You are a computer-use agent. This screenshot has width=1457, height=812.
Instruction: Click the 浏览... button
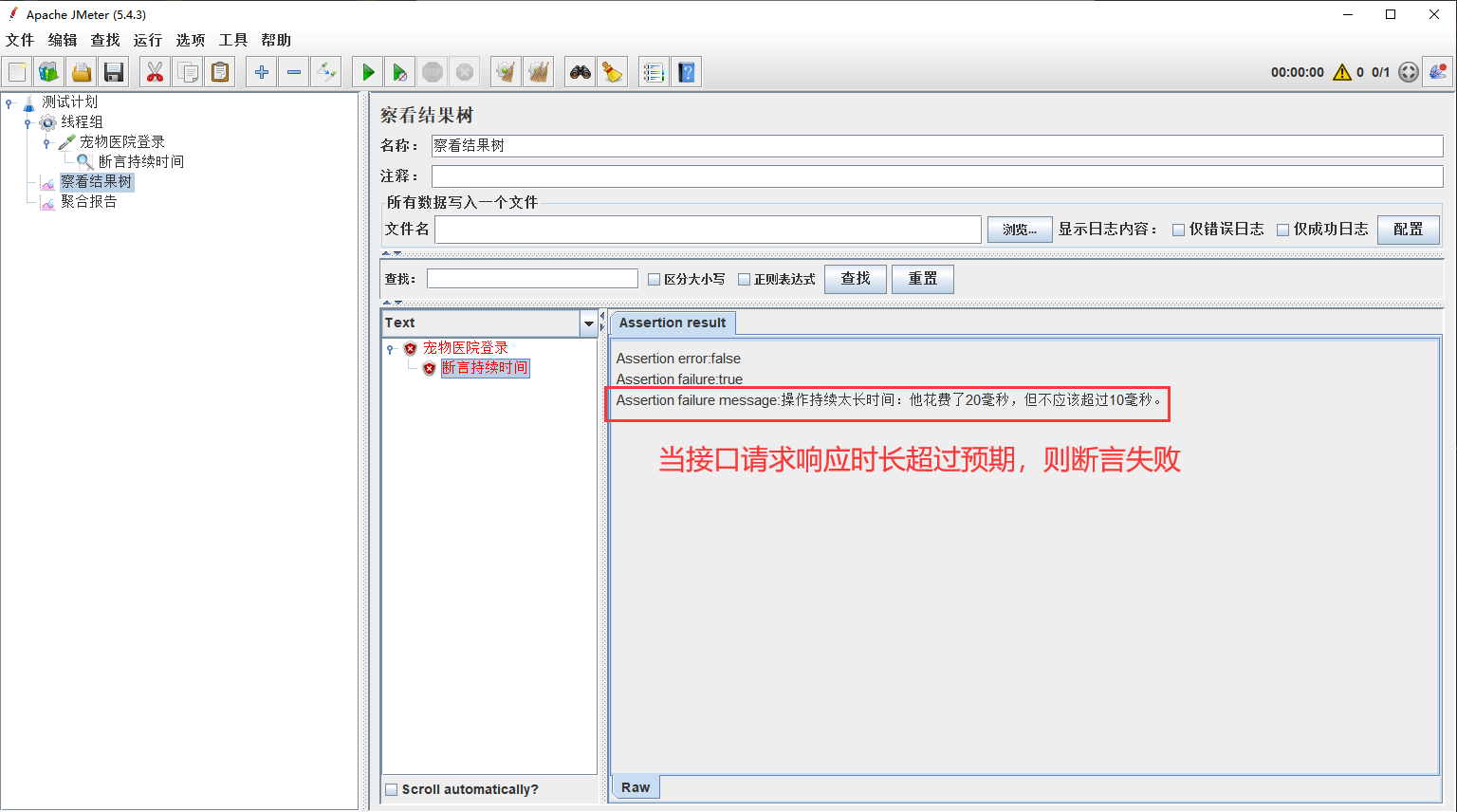[x=1020, y=230]
